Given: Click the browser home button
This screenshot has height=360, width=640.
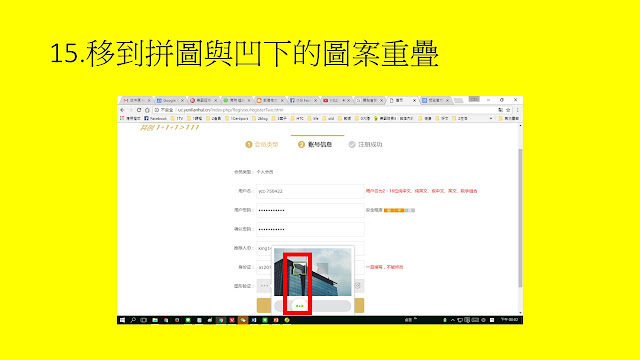Looking at the screenshot, I should tap(147, 110).
